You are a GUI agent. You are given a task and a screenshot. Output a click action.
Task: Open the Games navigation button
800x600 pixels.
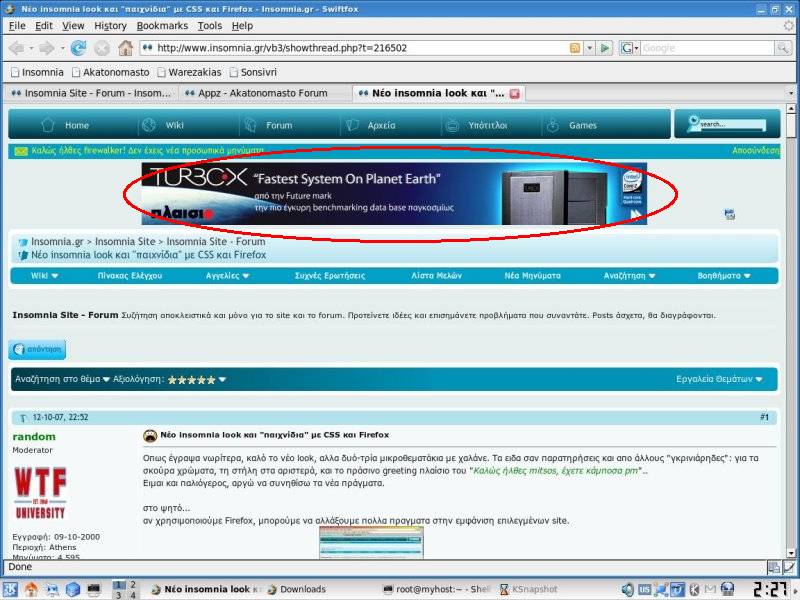point(571,125)
